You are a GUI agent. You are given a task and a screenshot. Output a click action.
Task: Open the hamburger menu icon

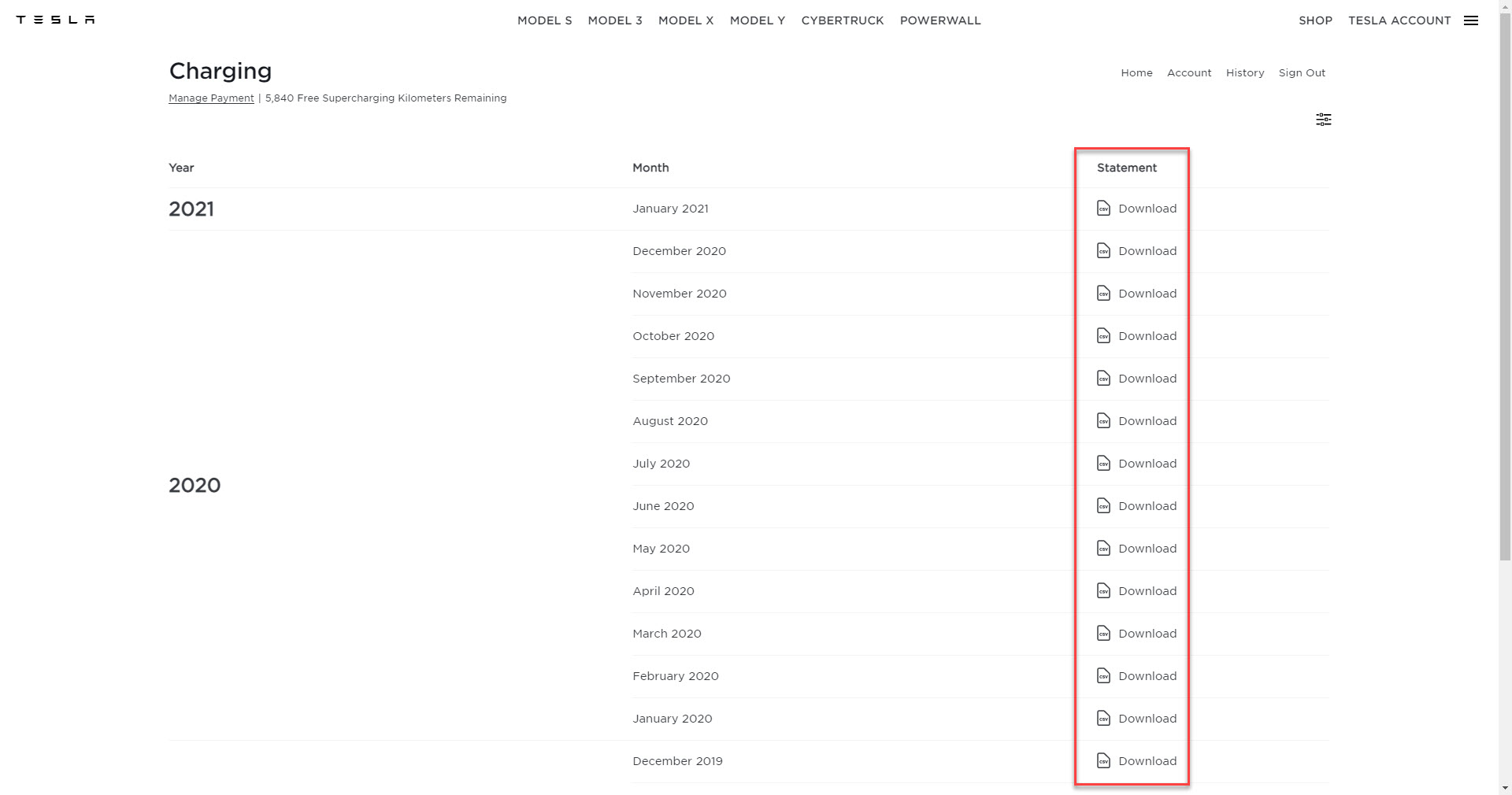pyautogui.click(x=1471, y=20)
